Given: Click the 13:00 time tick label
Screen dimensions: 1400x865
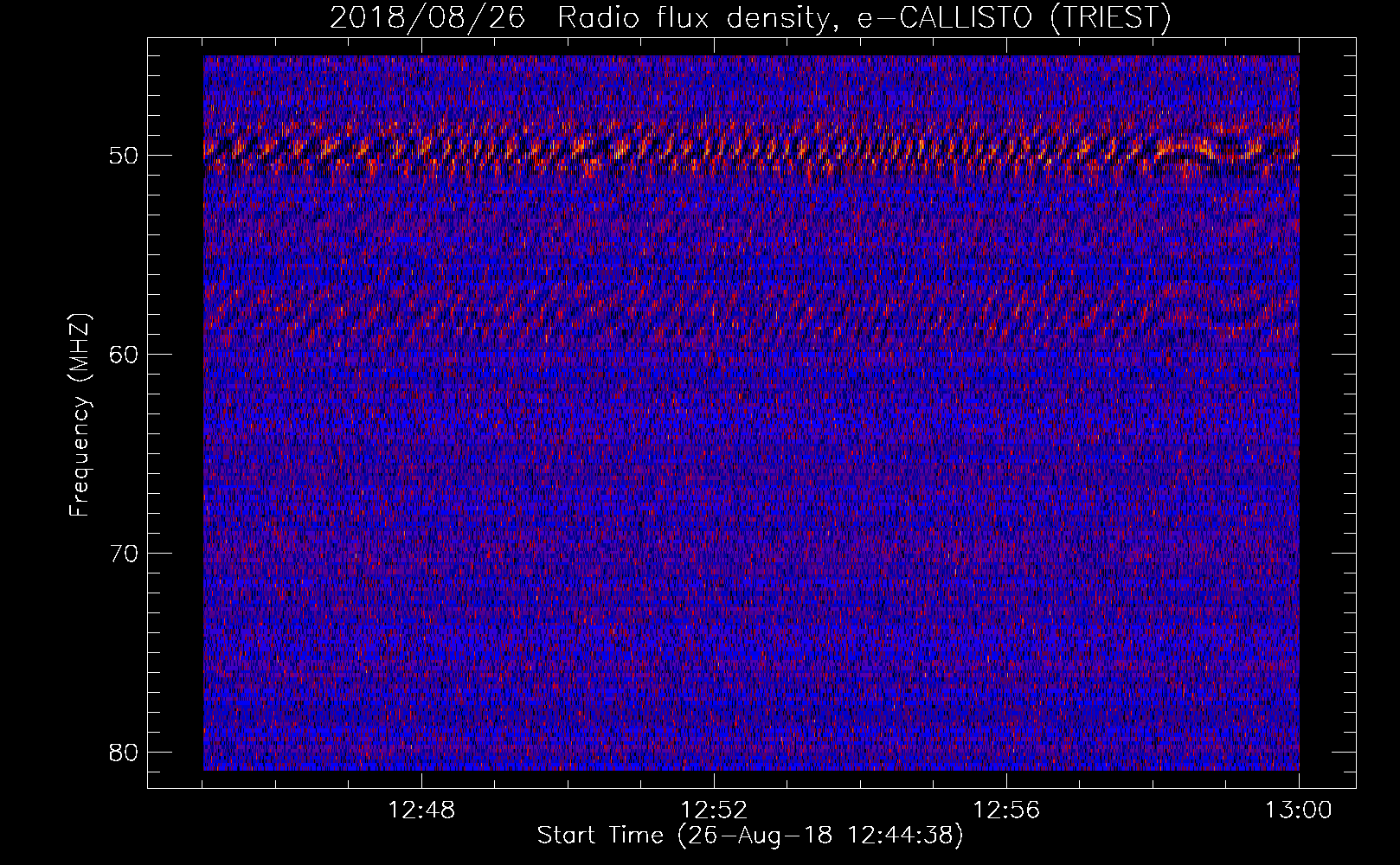Looking at the screenshot, I should [1299, 811].
